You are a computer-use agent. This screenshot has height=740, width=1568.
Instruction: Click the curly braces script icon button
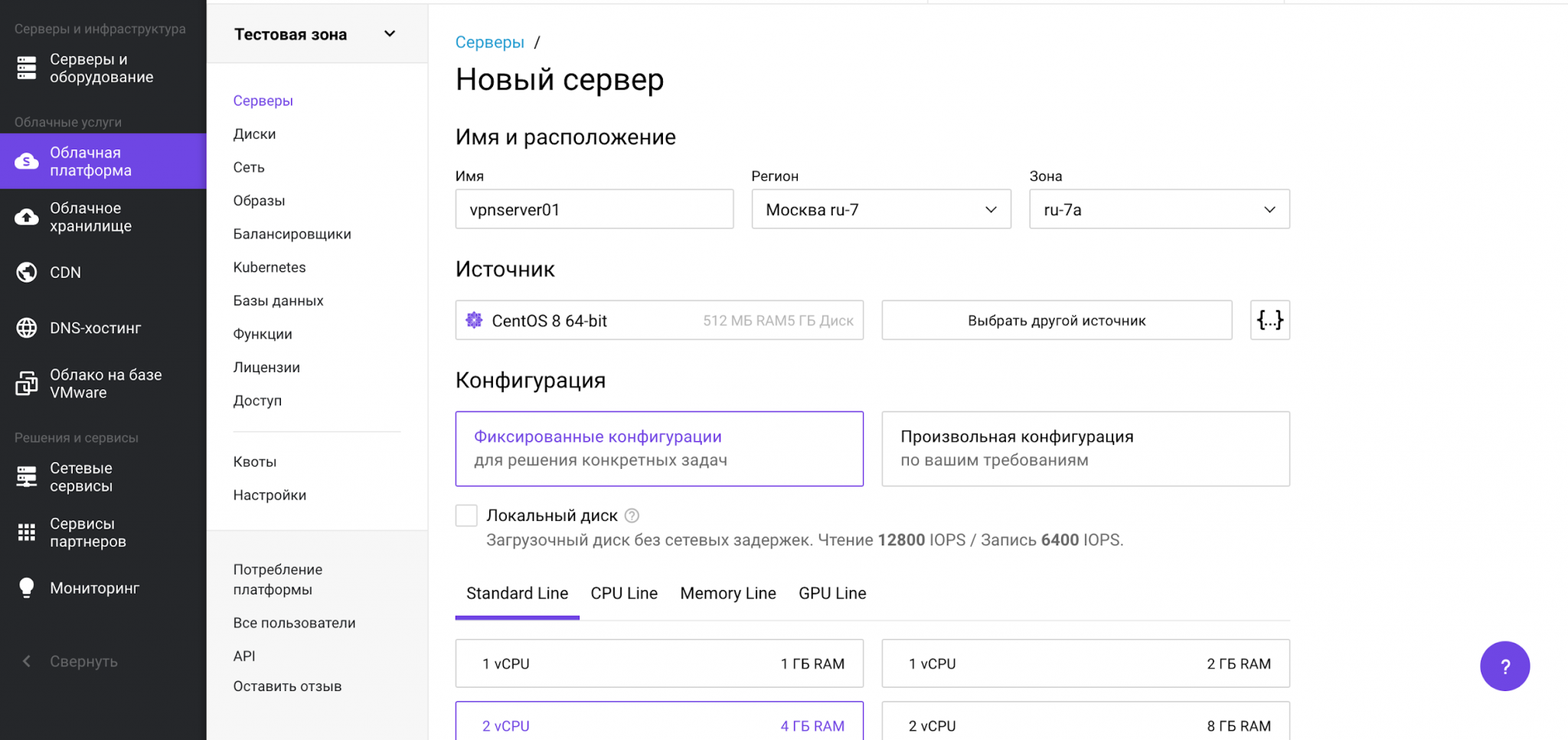pos(1269,320)
